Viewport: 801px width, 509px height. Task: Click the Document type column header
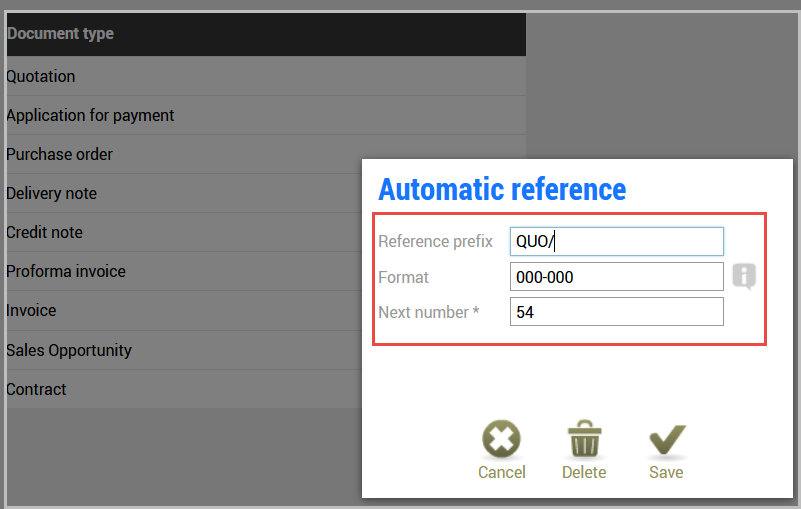click(266, 34)
